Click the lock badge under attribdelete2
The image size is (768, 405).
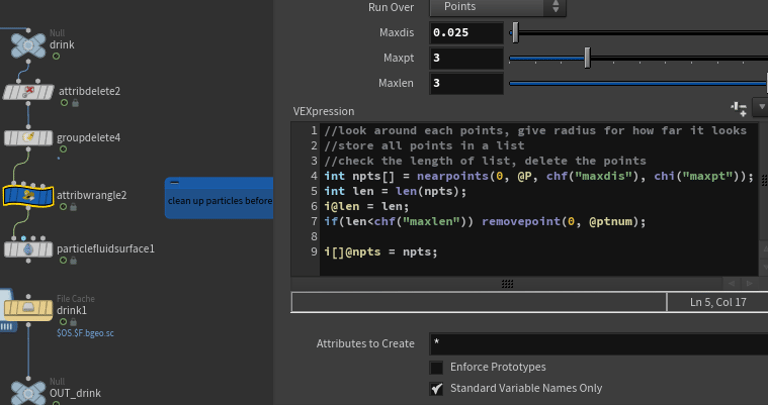(x=75, y=103)
